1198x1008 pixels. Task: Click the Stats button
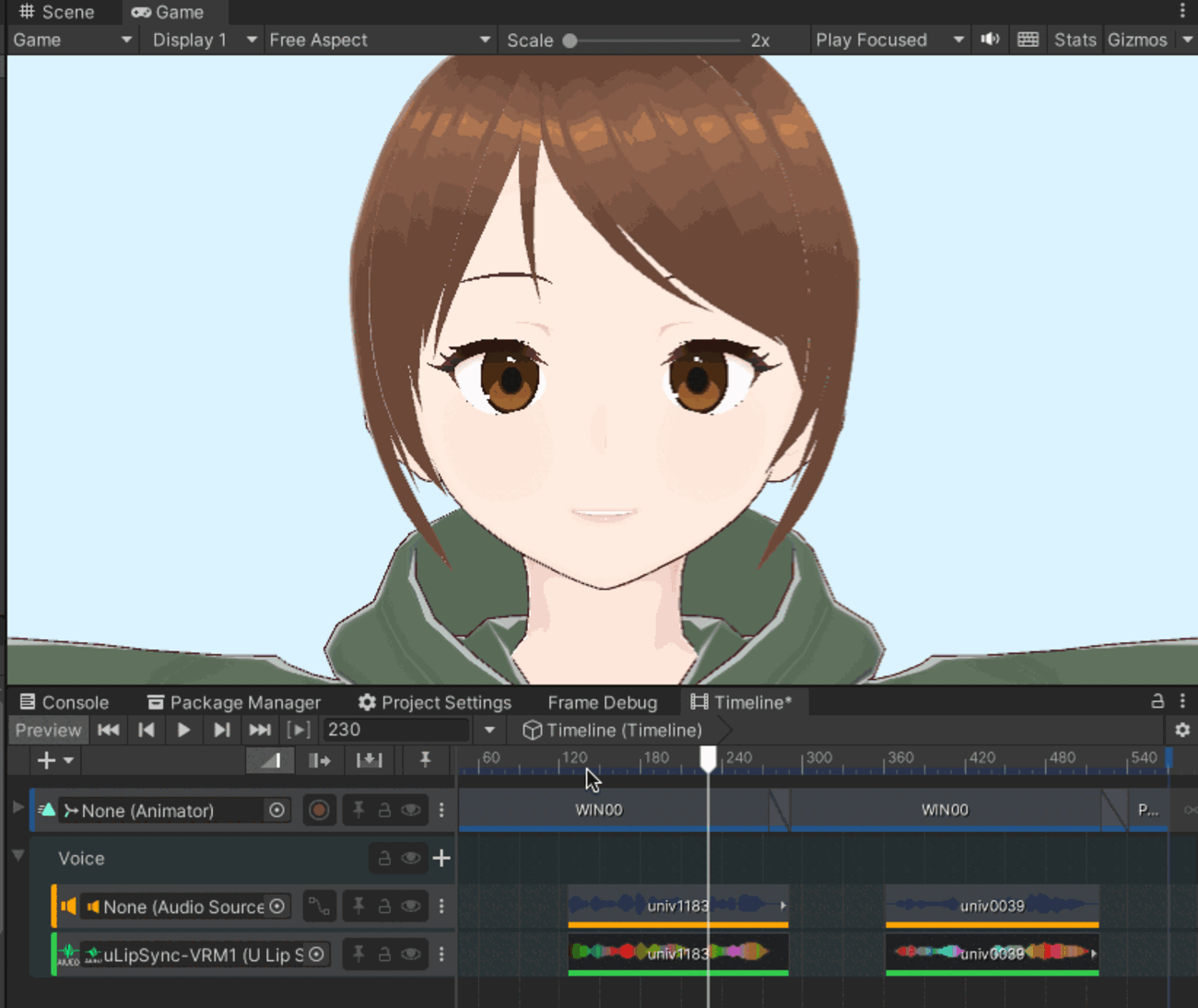tap(1075, 40)
